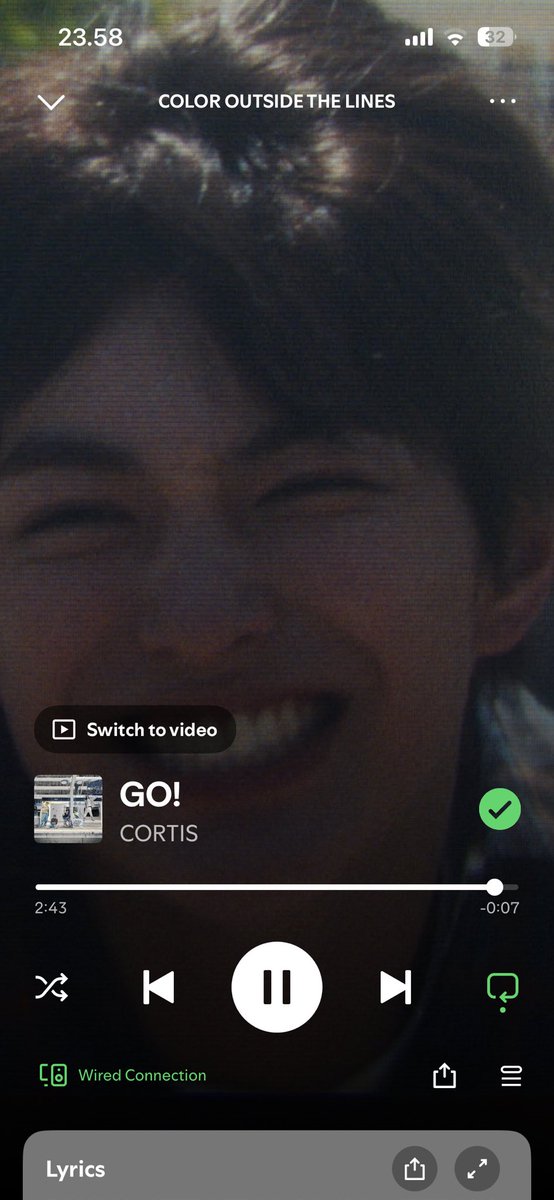The height and width of the screenshot is (1200, 554).
Task: Expand lyrics to full screen
Action: 477,1168
